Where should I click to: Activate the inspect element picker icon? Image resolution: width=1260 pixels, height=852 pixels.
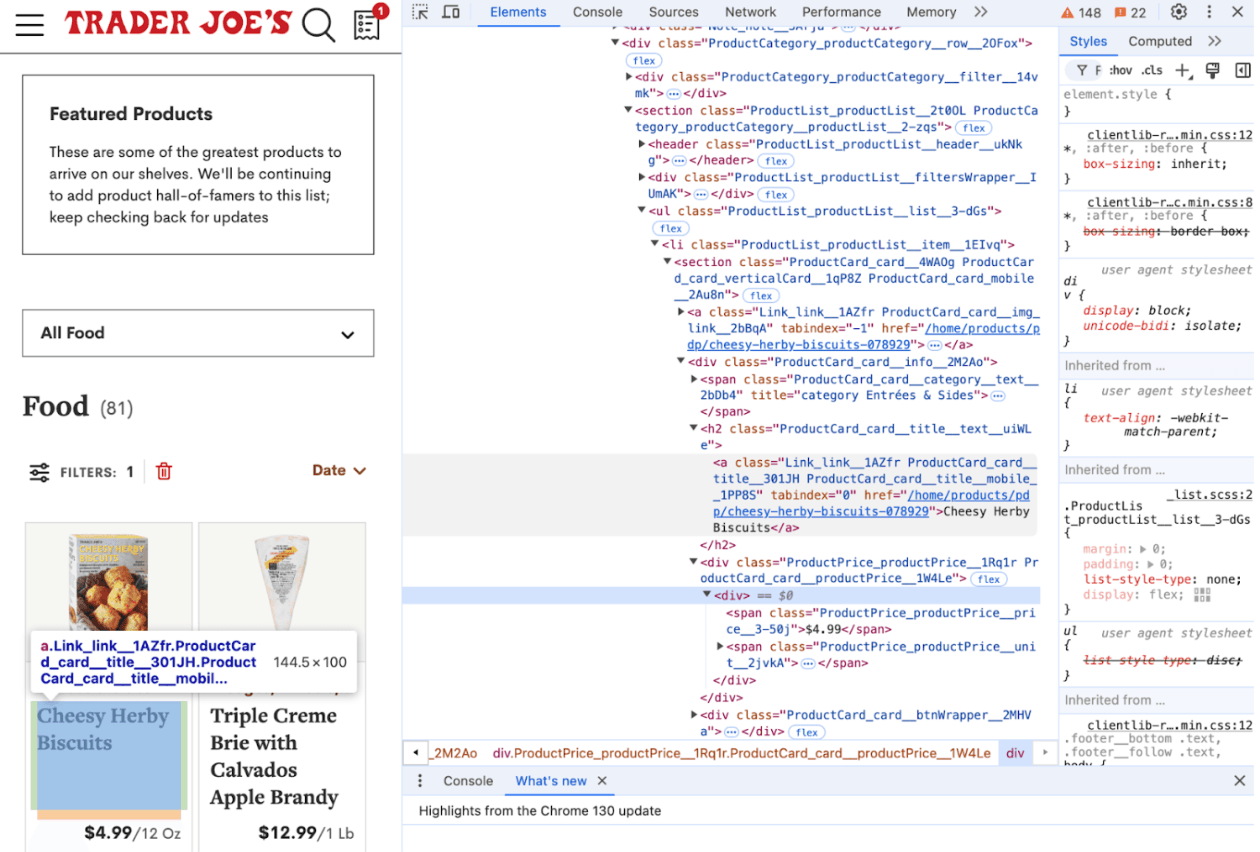tap(421, 12)
